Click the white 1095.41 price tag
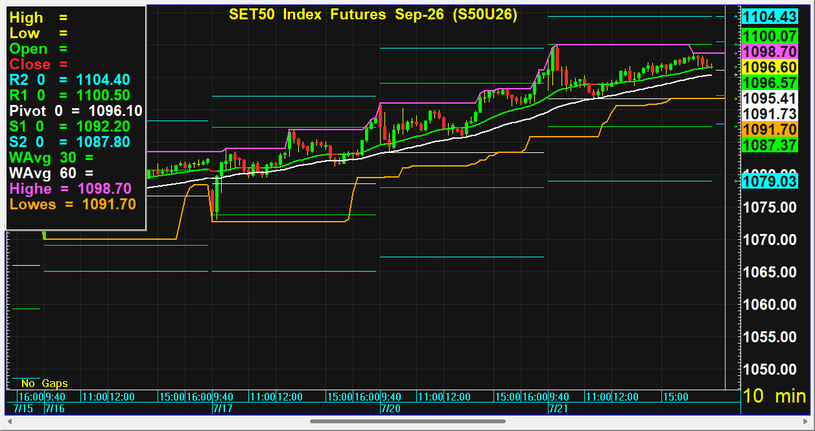The height and width of the screenshot is (431, 815). pos(770,98)
